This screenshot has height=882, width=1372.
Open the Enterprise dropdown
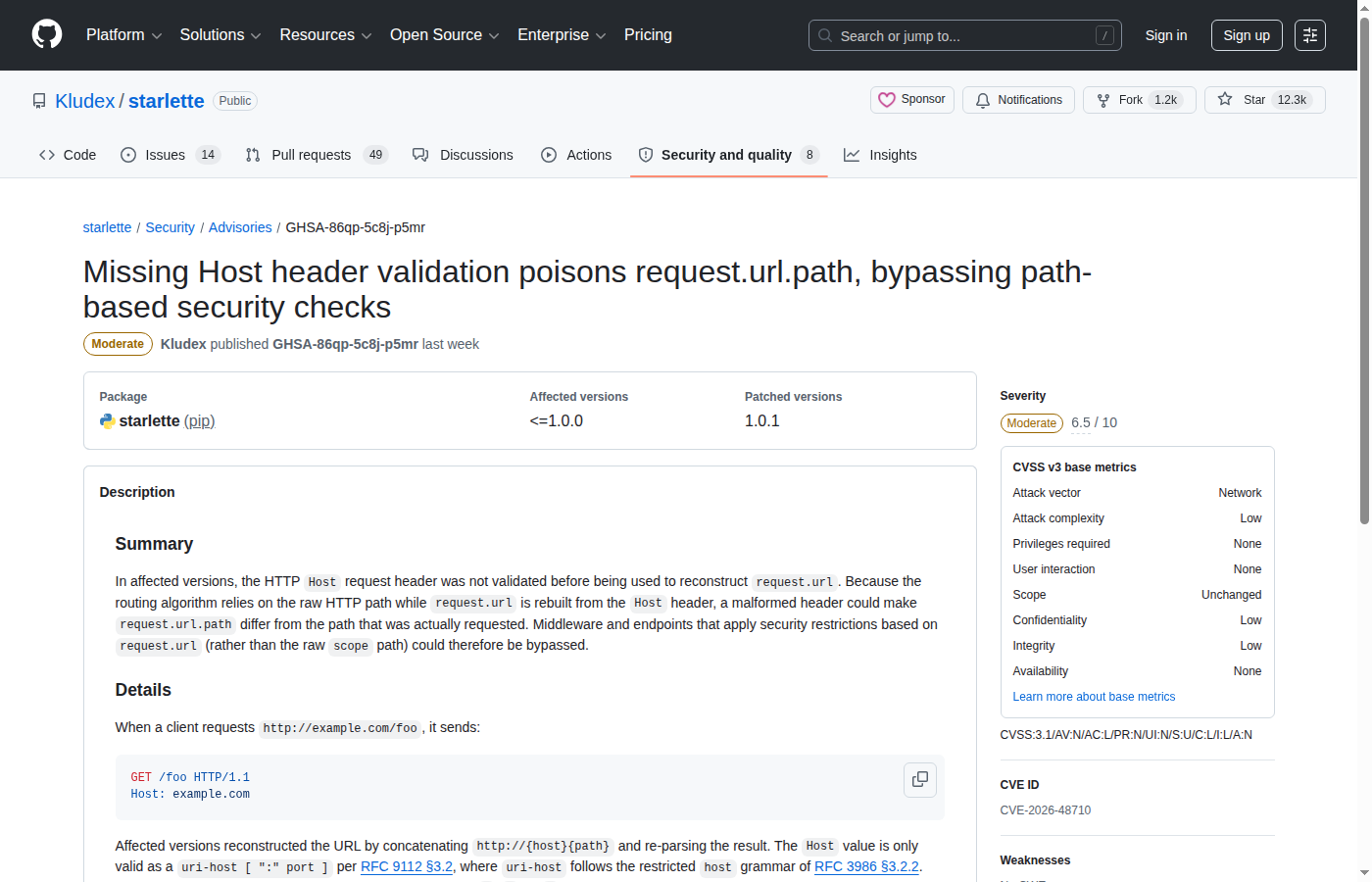coord(562,35)
